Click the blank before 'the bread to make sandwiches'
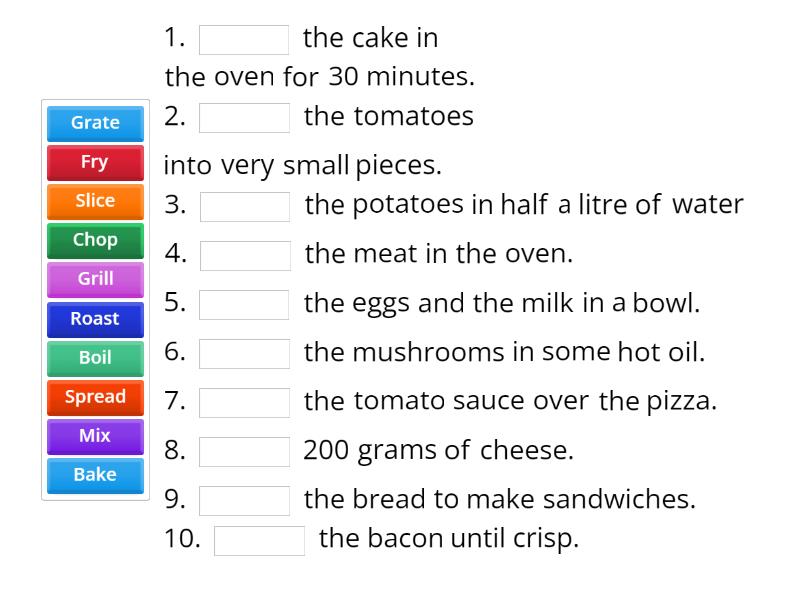Screen dimensions: 800x600 pos(244,500)
